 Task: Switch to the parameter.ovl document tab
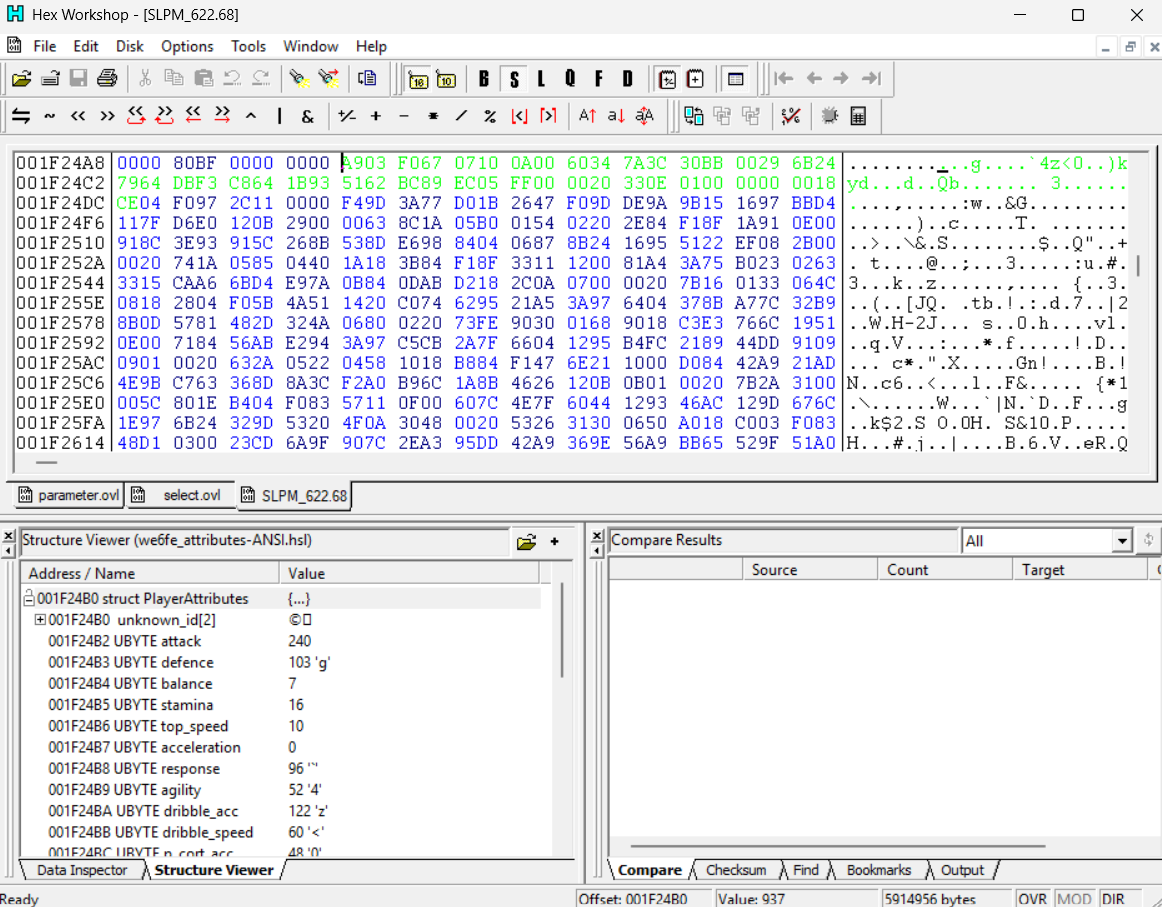68,495
